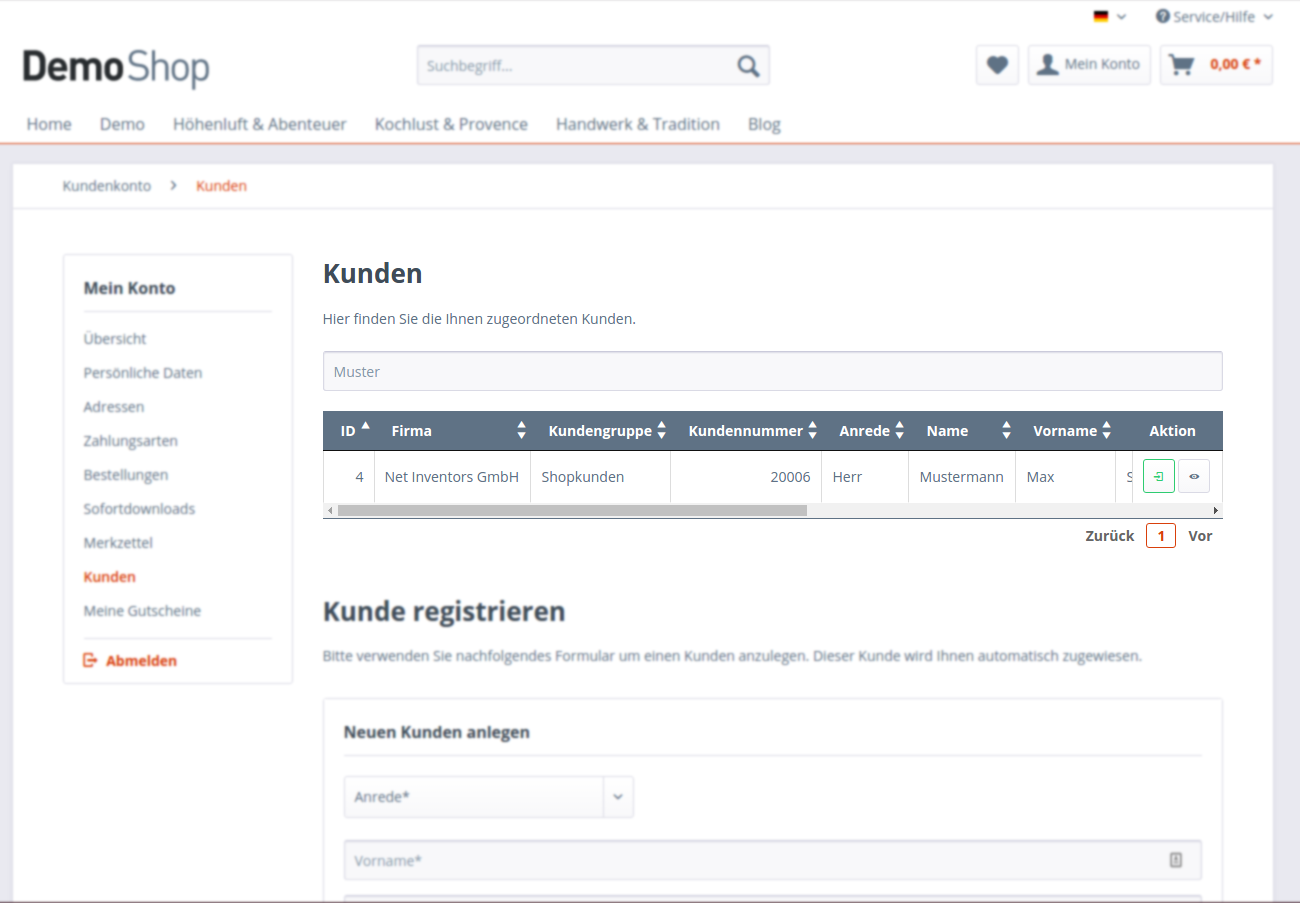Image resolution: width=1300 pixels, height=903 pixels.
Task: Open Zahlungsarten in the sidebar
Action: pyautogui.click(x=131, y=441)
